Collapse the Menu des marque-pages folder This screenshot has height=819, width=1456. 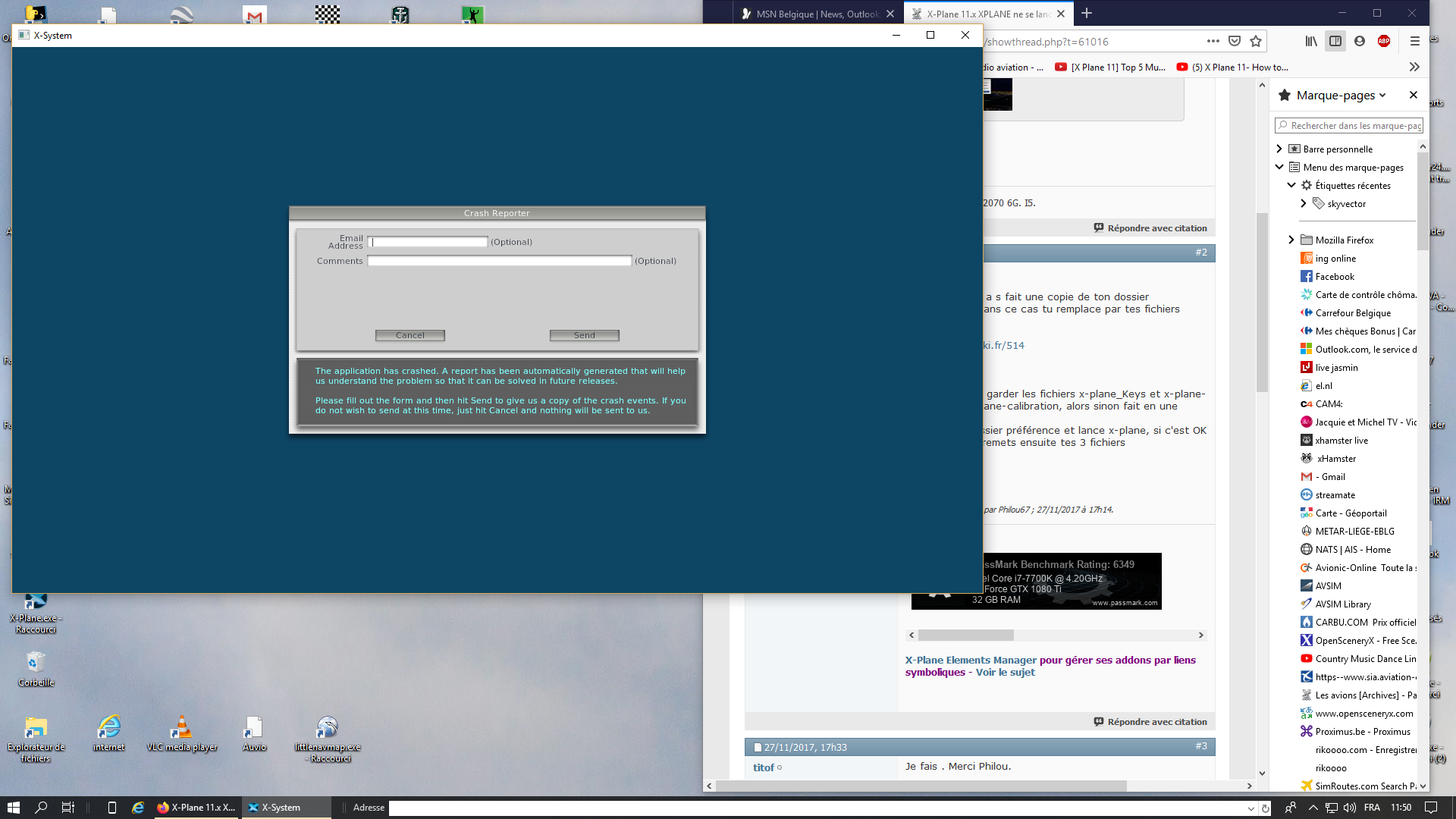click(1279, 167)
